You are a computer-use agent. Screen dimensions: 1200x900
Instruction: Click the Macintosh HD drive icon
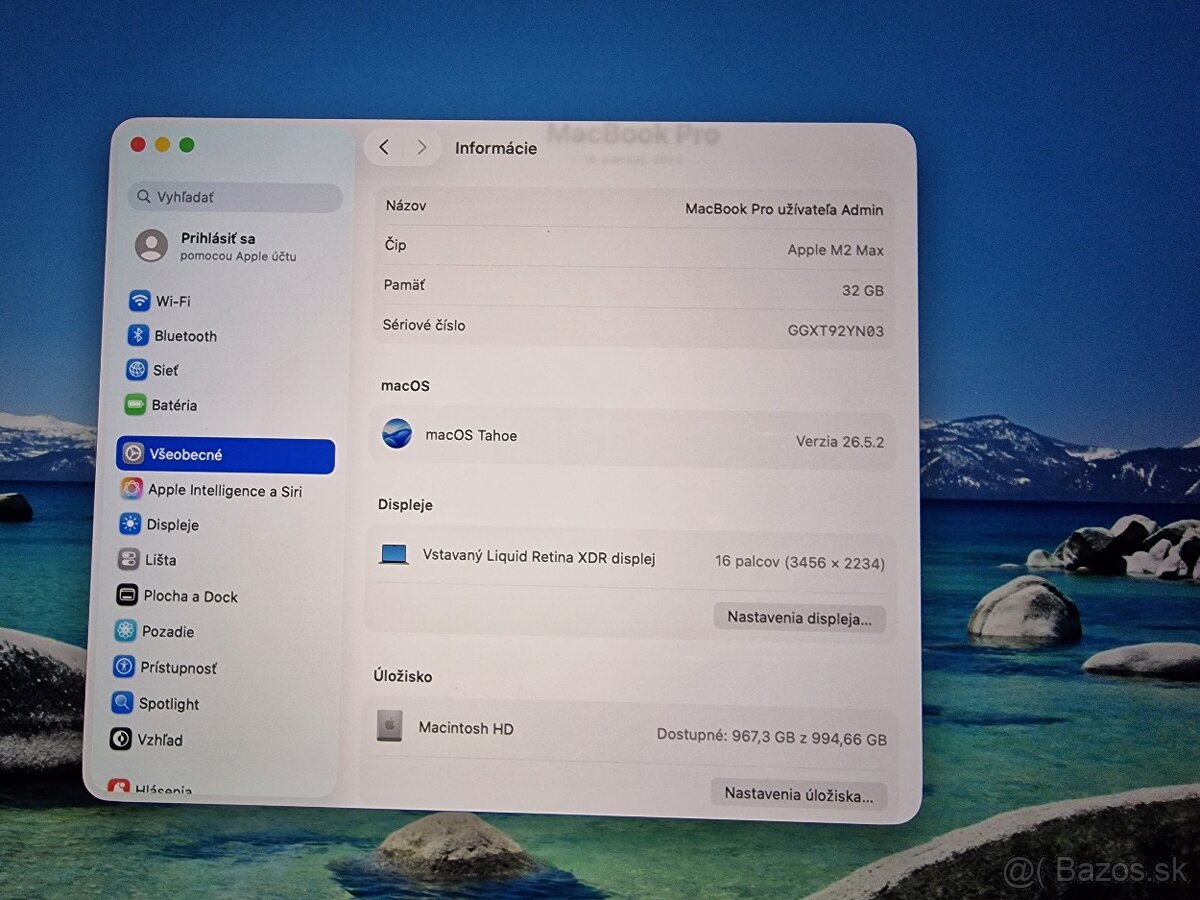pyautogui.click(x=389, y=726)
